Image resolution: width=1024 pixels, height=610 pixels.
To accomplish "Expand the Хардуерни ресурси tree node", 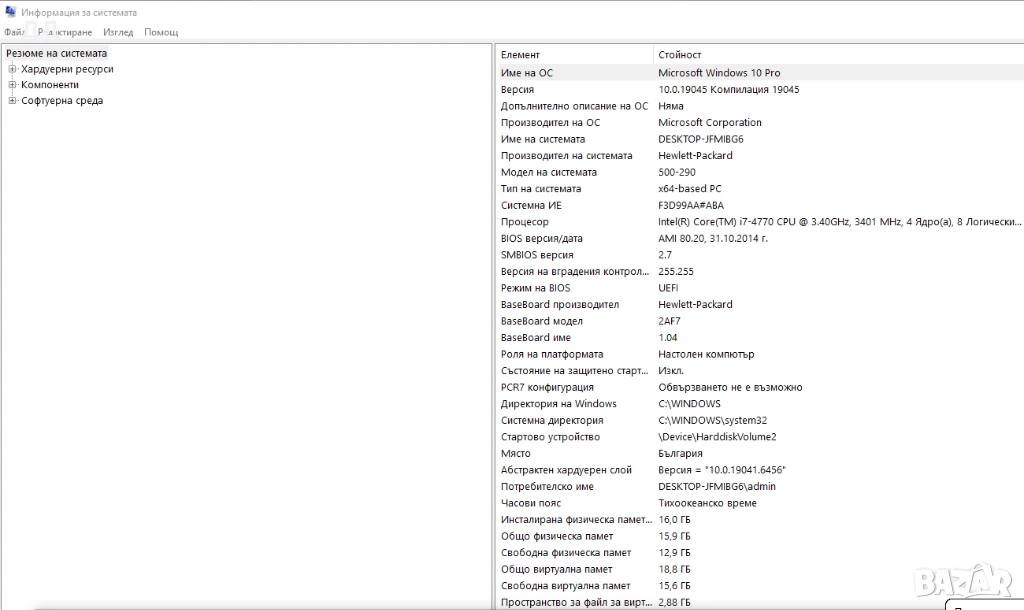I will (13, 69).
